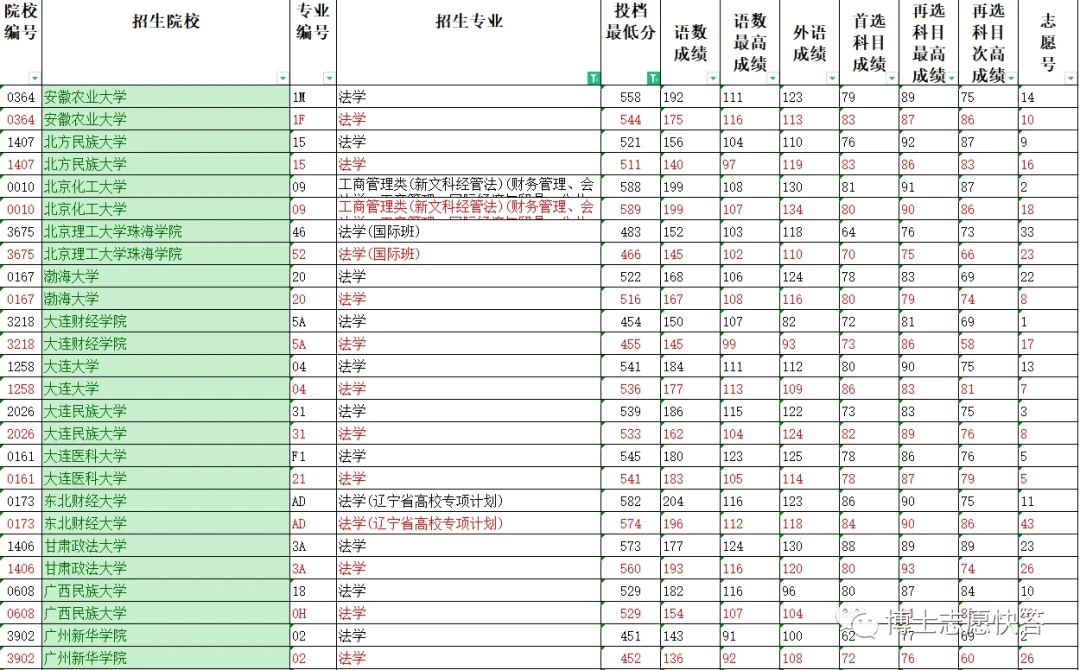Open the 院校编号 column filter dropdown

[34, 78]
